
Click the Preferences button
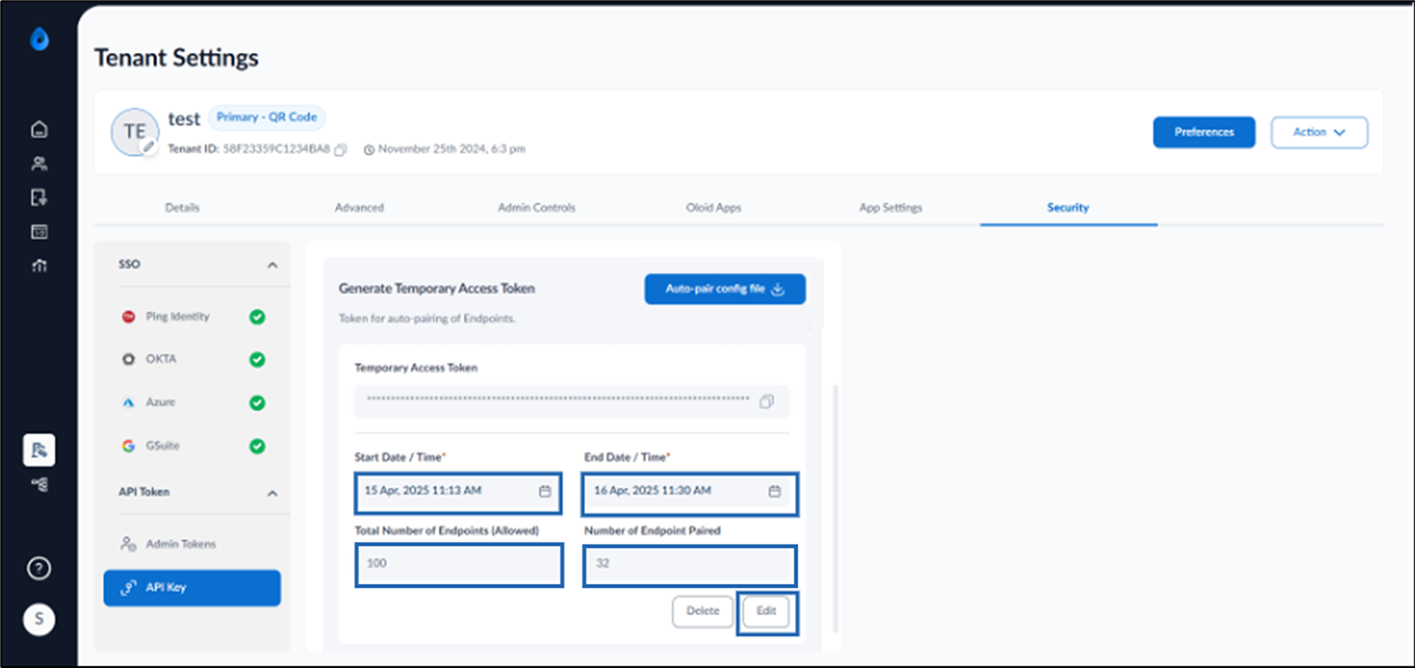1204,132
